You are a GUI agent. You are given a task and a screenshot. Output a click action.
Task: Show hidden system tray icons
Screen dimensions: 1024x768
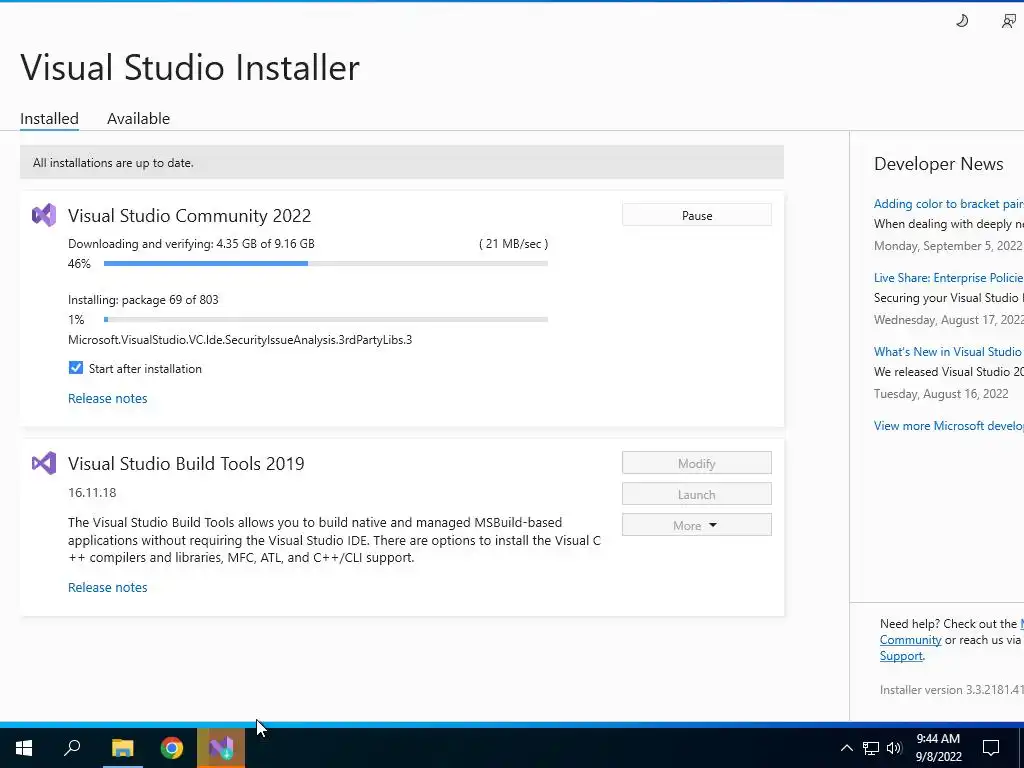tap(846, 748)
